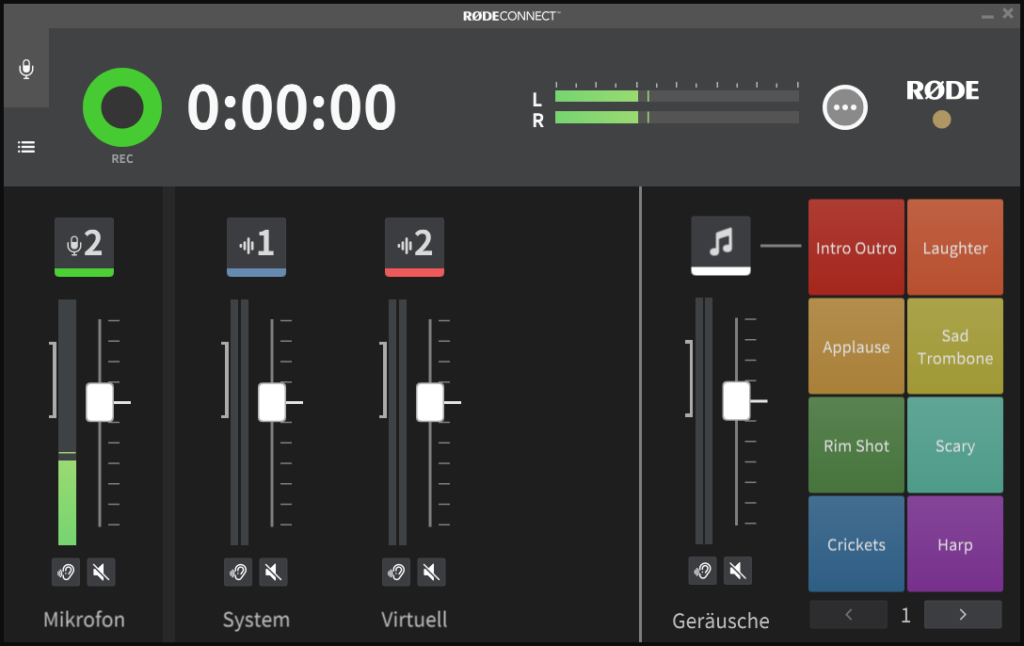Click the RØDE logo

click(x=942, y=90)
